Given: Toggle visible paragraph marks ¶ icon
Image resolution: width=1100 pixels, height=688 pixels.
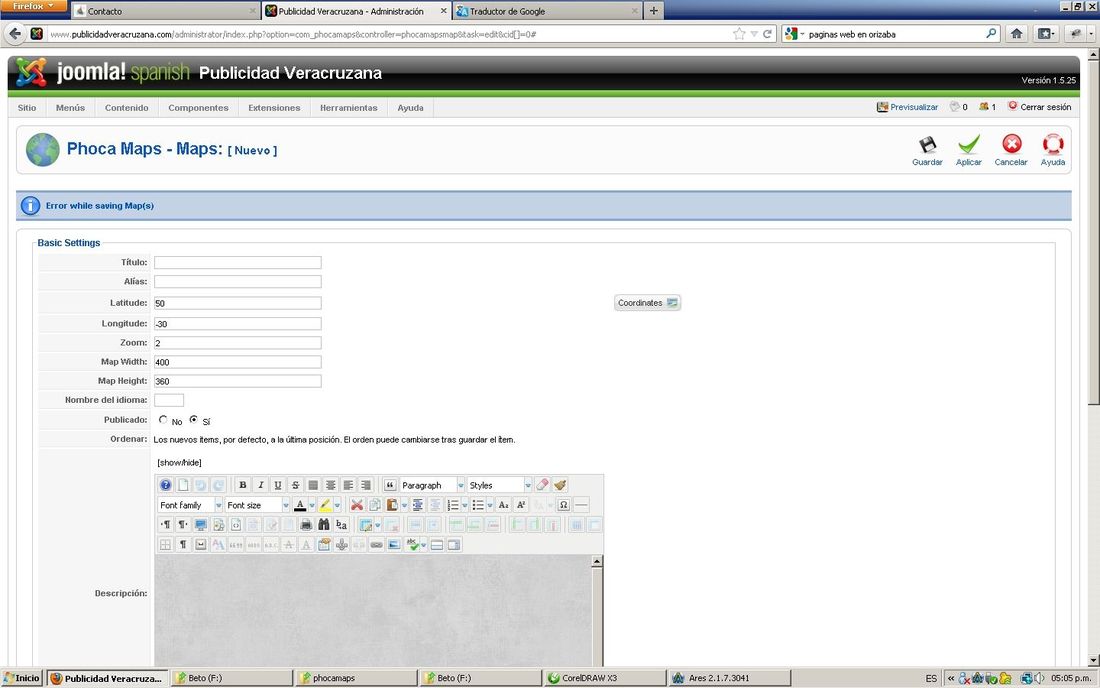Looking at the screenshot, I should pos(183,544).
